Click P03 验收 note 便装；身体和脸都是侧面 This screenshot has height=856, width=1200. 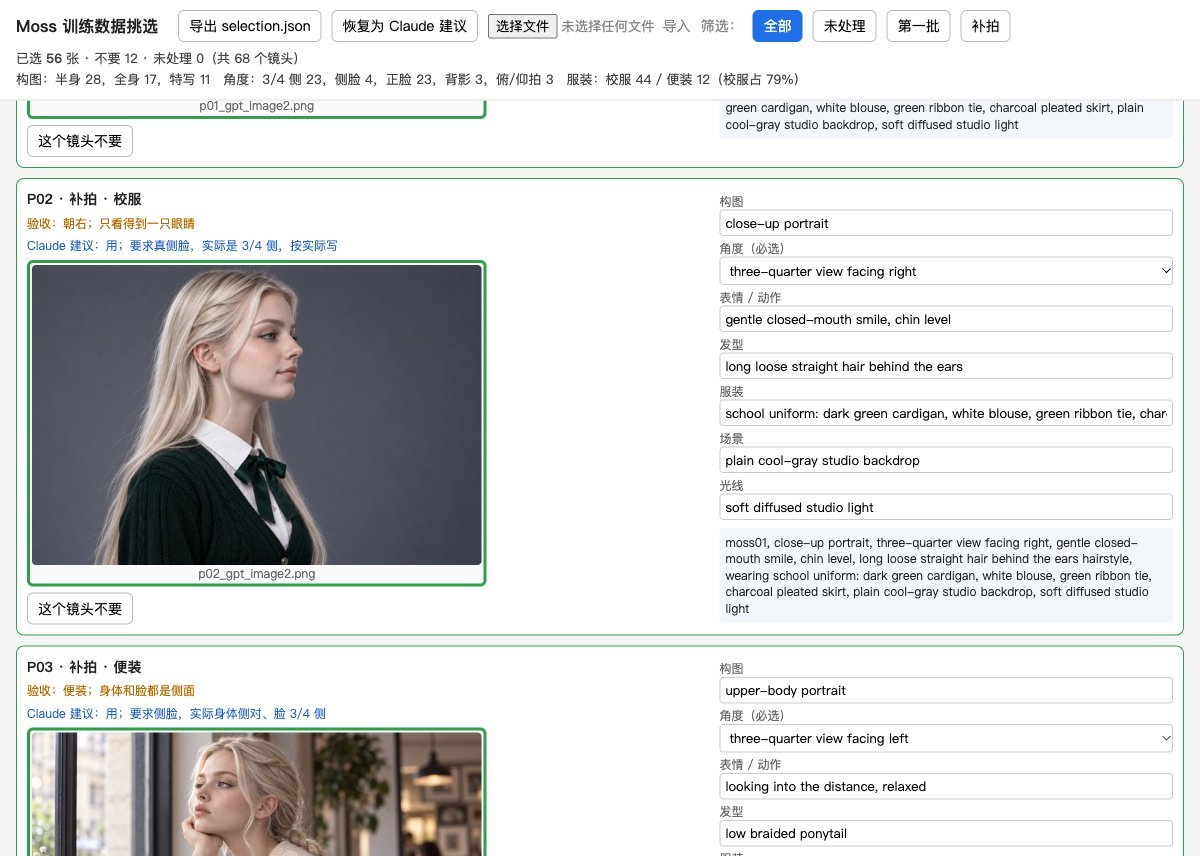[111, 691]
